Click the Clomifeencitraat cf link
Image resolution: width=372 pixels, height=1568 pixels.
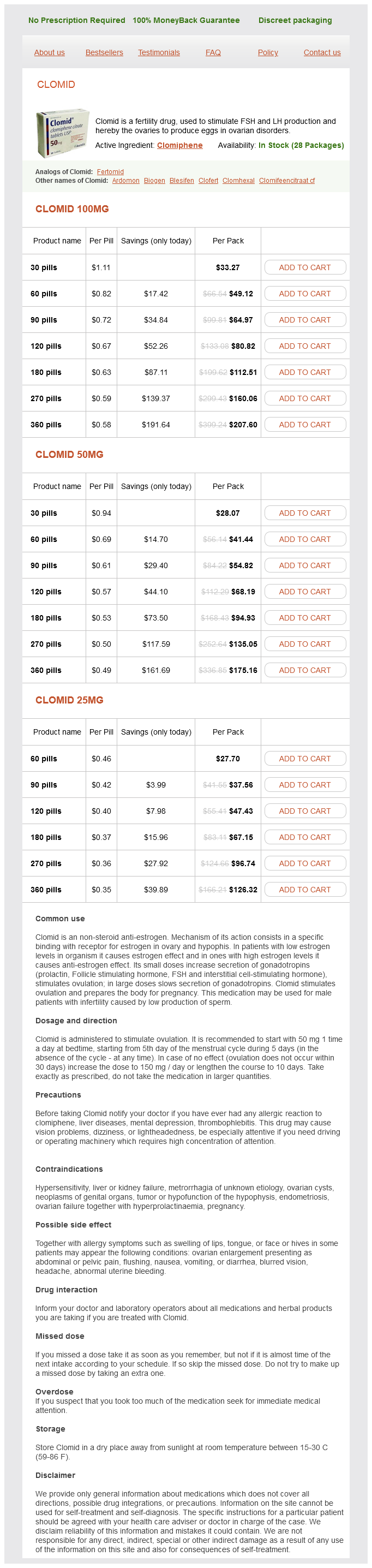(286, 181)
